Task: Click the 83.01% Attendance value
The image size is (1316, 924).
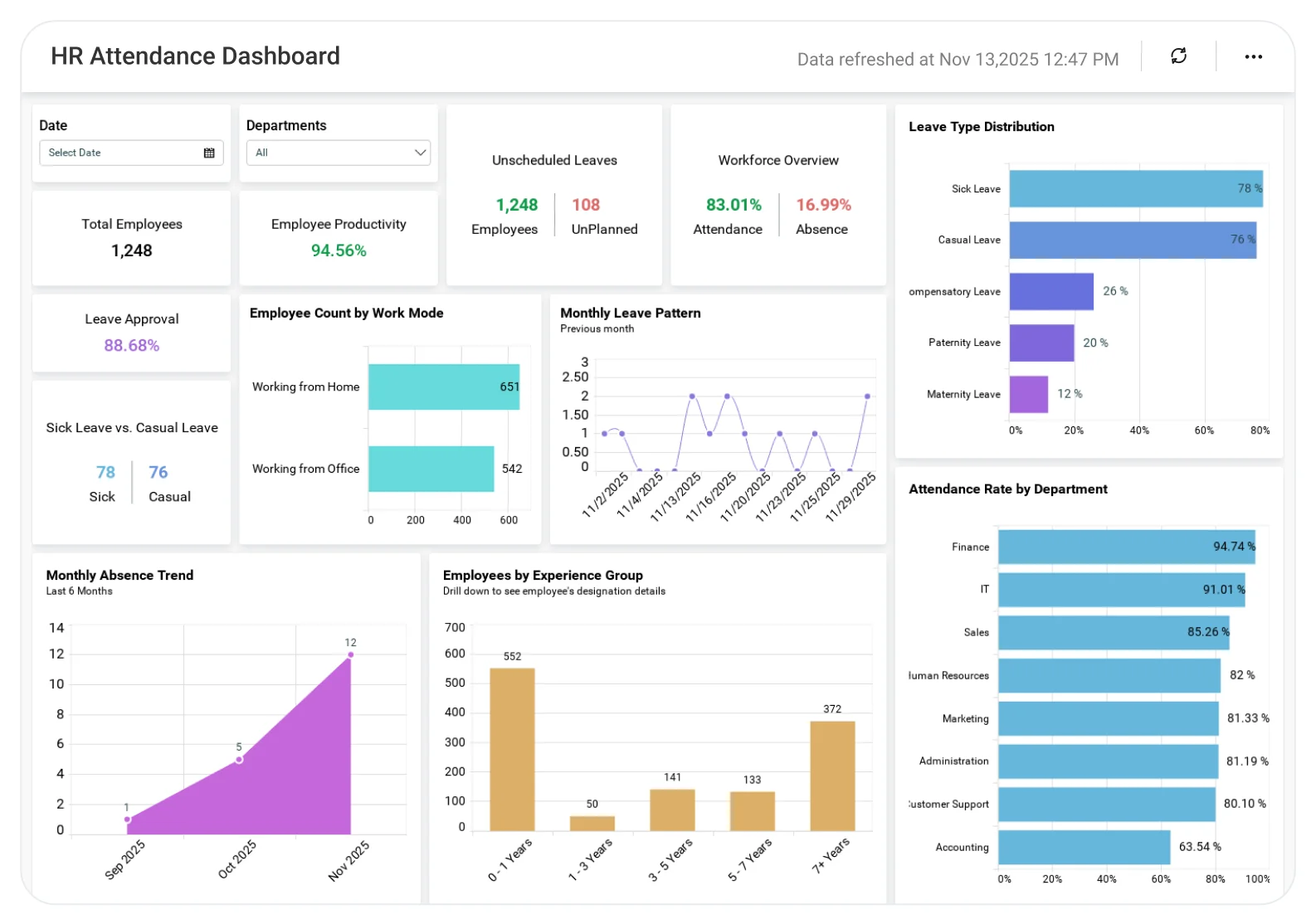Action: 734,205
